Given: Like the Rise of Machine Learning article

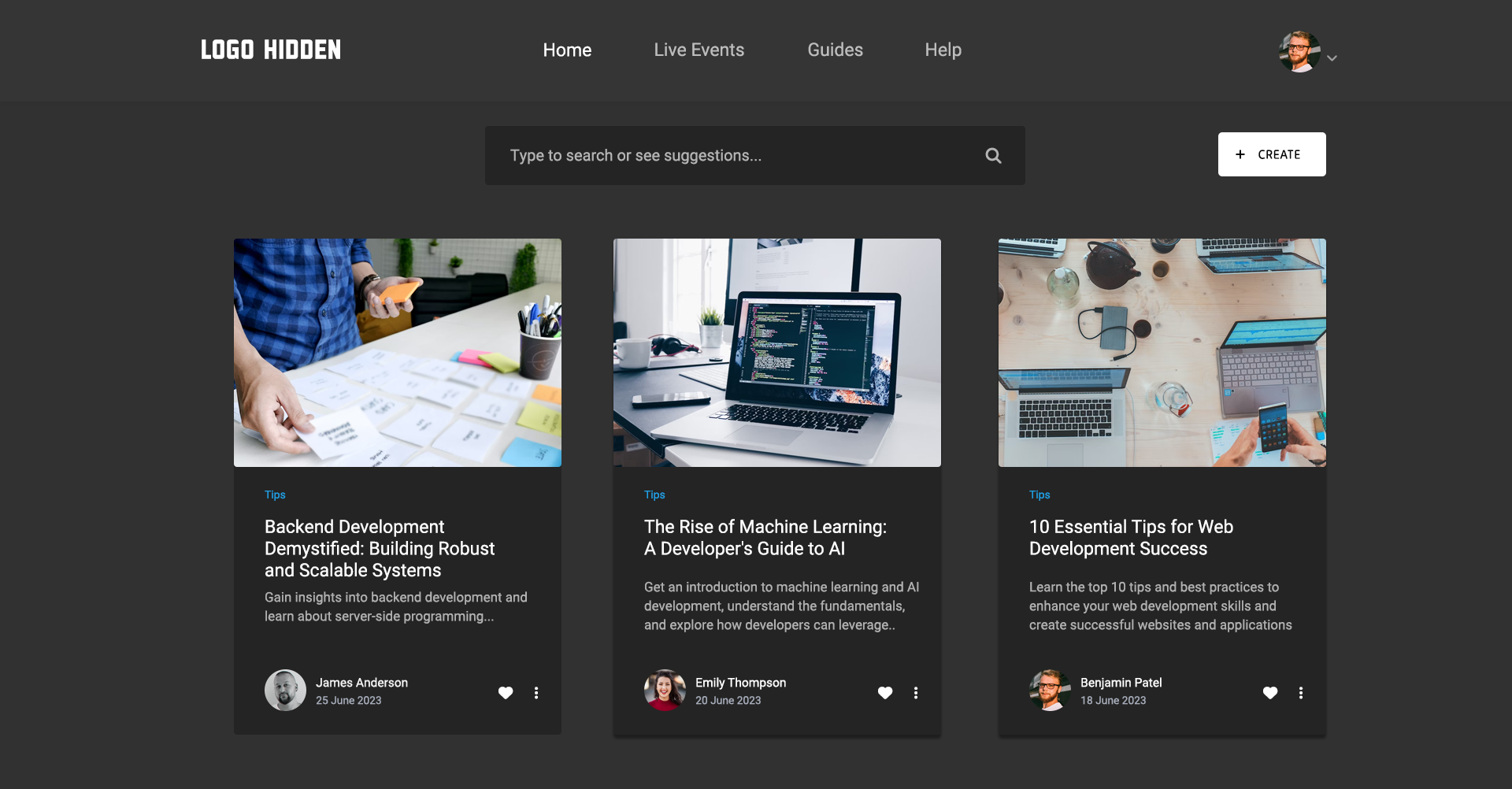Looking at the screenshot, I should point(885,693).
